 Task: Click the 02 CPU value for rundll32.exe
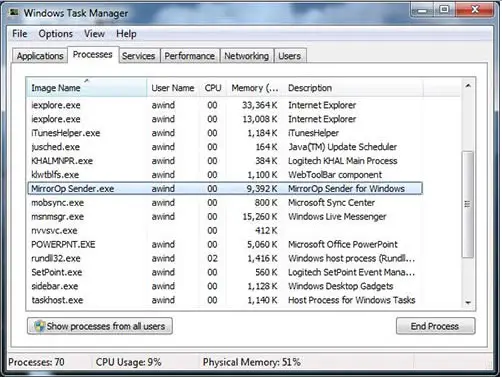(x=212, y=258)
